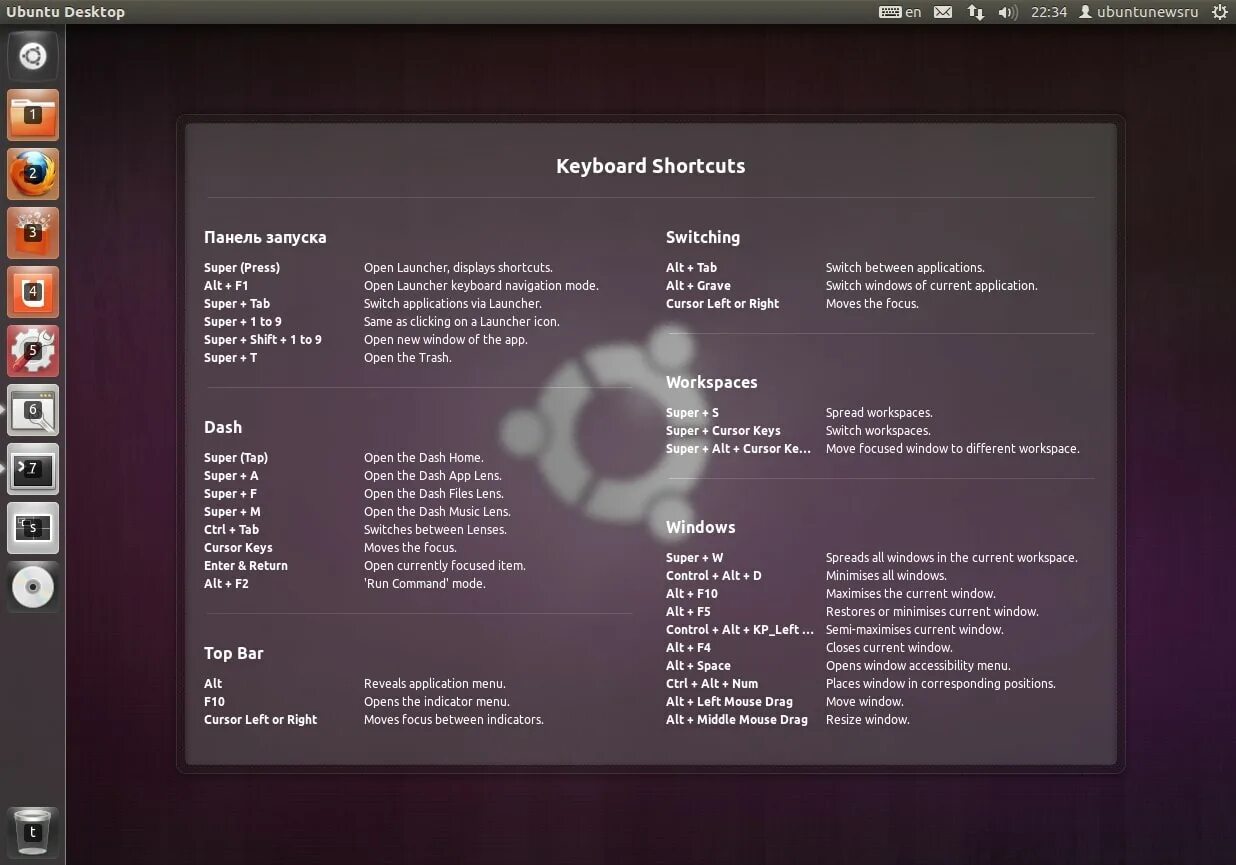The width and height of the screenshot is (1236, 865).
Task: Click 'Open the Trash.' description
Action: 408,358
